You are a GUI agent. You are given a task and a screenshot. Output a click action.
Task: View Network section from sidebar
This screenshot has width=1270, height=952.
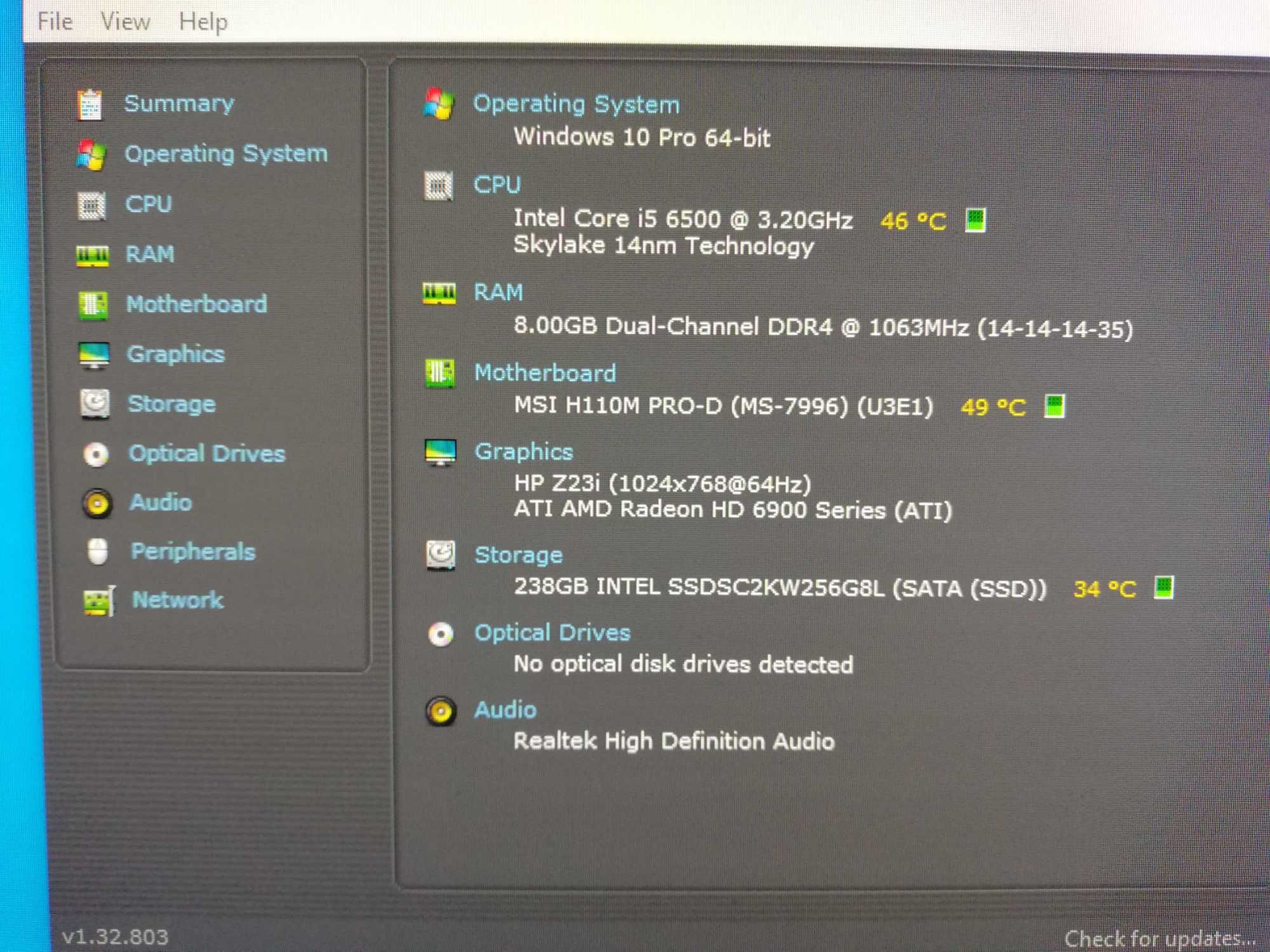pos(178,600)
